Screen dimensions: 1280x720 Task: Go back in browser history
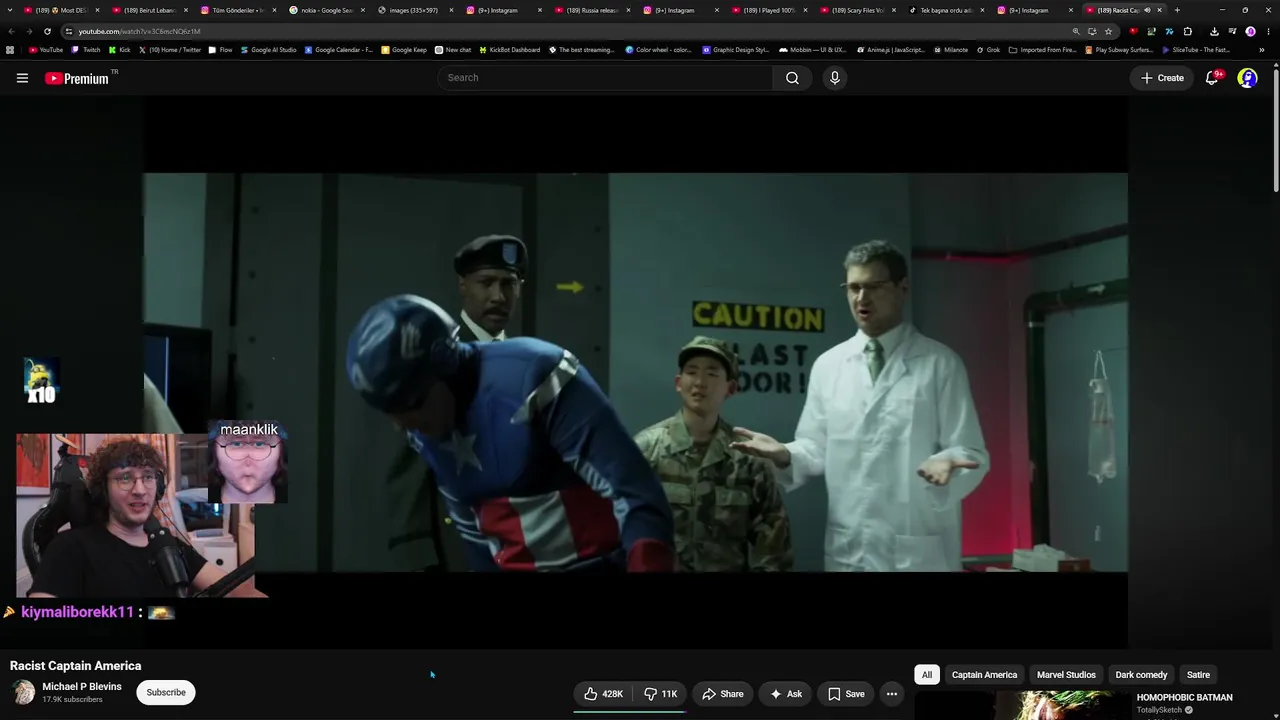pos(11,31)
